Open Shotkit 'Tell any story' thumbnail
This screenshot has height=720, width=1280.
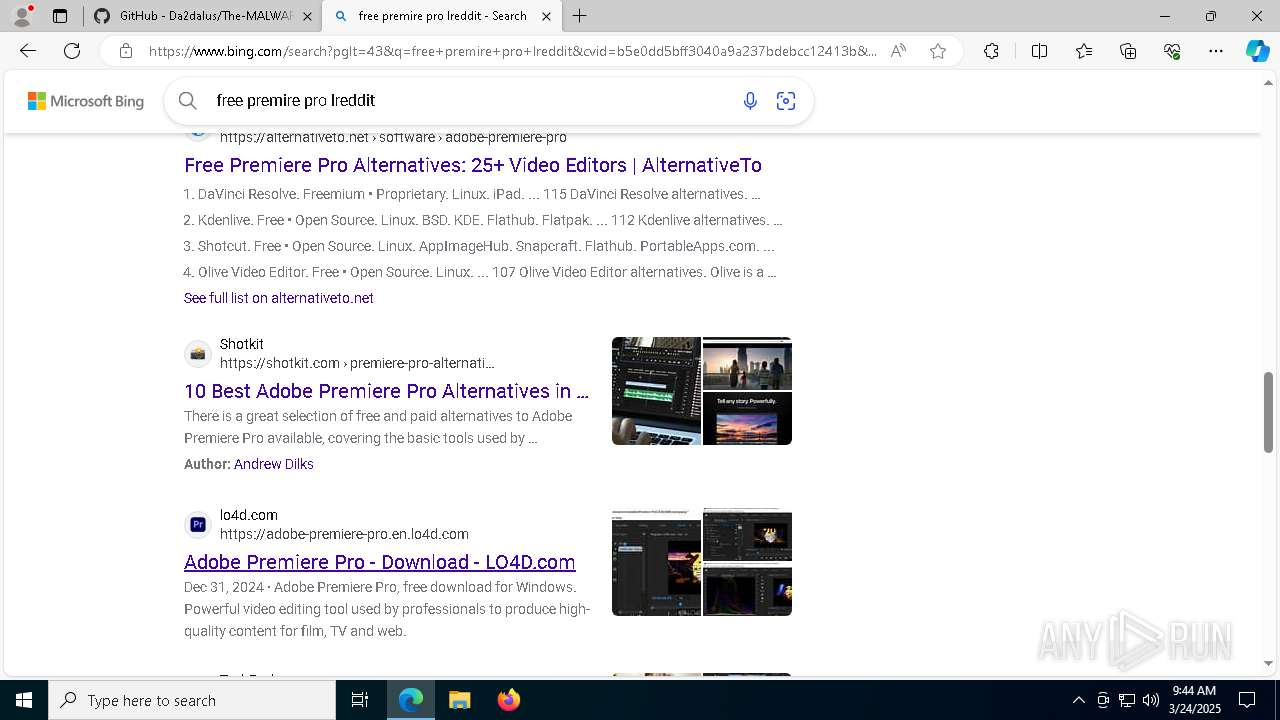pyautogui.click(x=747, y=418)
